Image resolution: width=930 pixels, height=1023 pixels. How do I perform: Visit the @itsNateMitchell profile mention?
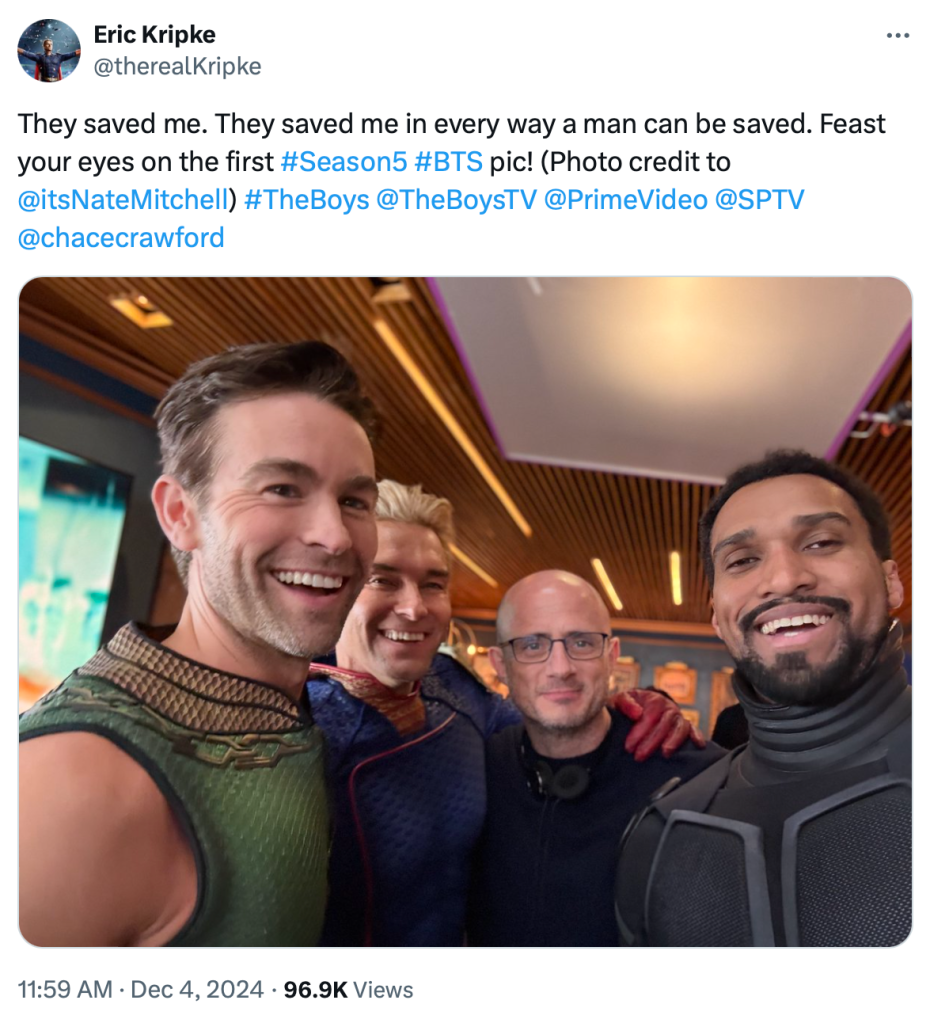(x=123, y=200)
